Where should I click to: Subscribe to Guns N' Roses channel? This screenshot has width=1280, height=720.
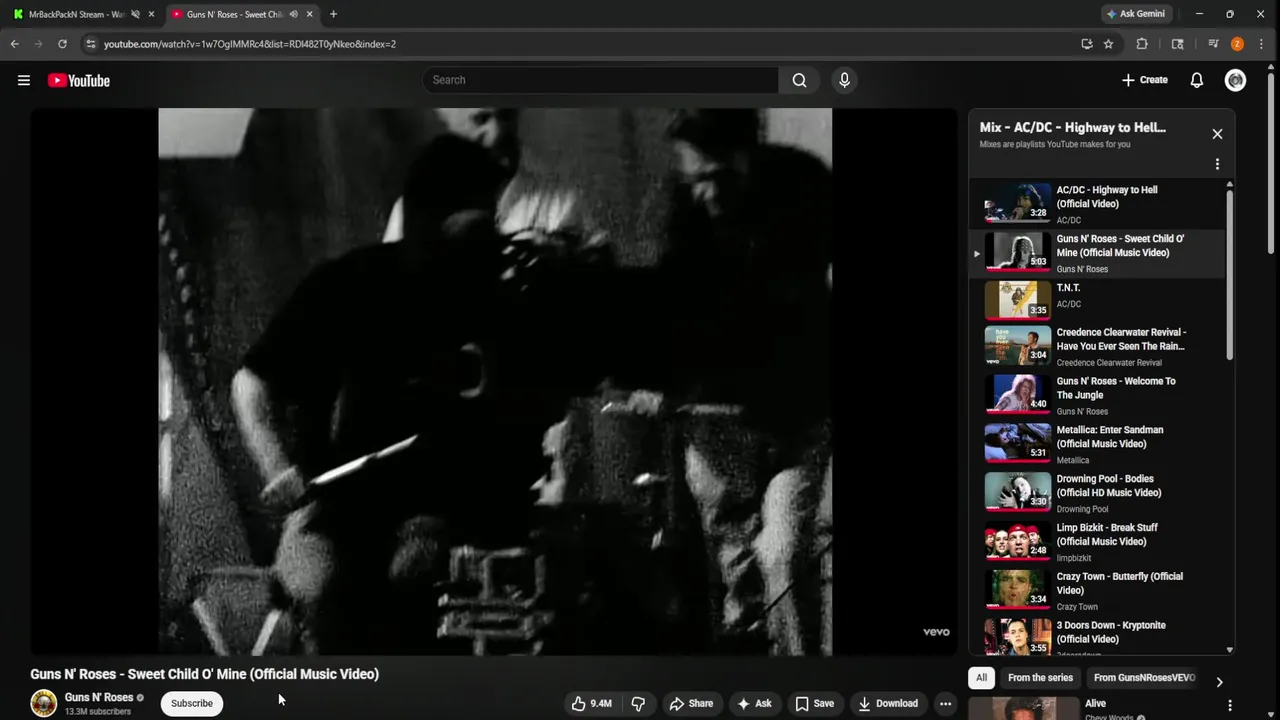coord(191,703)
